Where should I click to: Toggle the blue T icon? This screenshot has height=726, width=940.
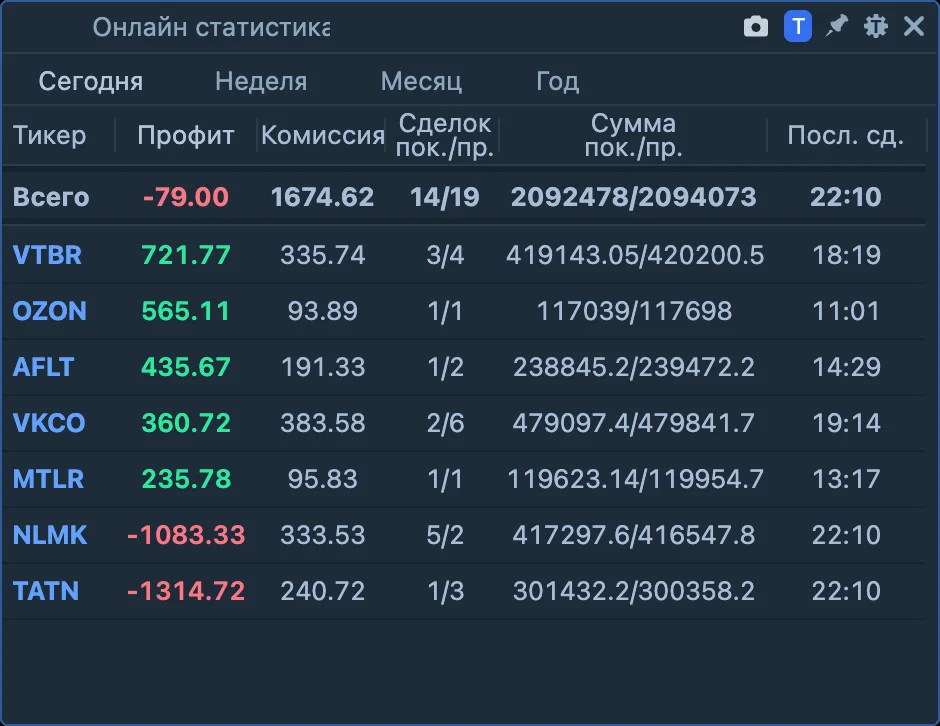797,26
